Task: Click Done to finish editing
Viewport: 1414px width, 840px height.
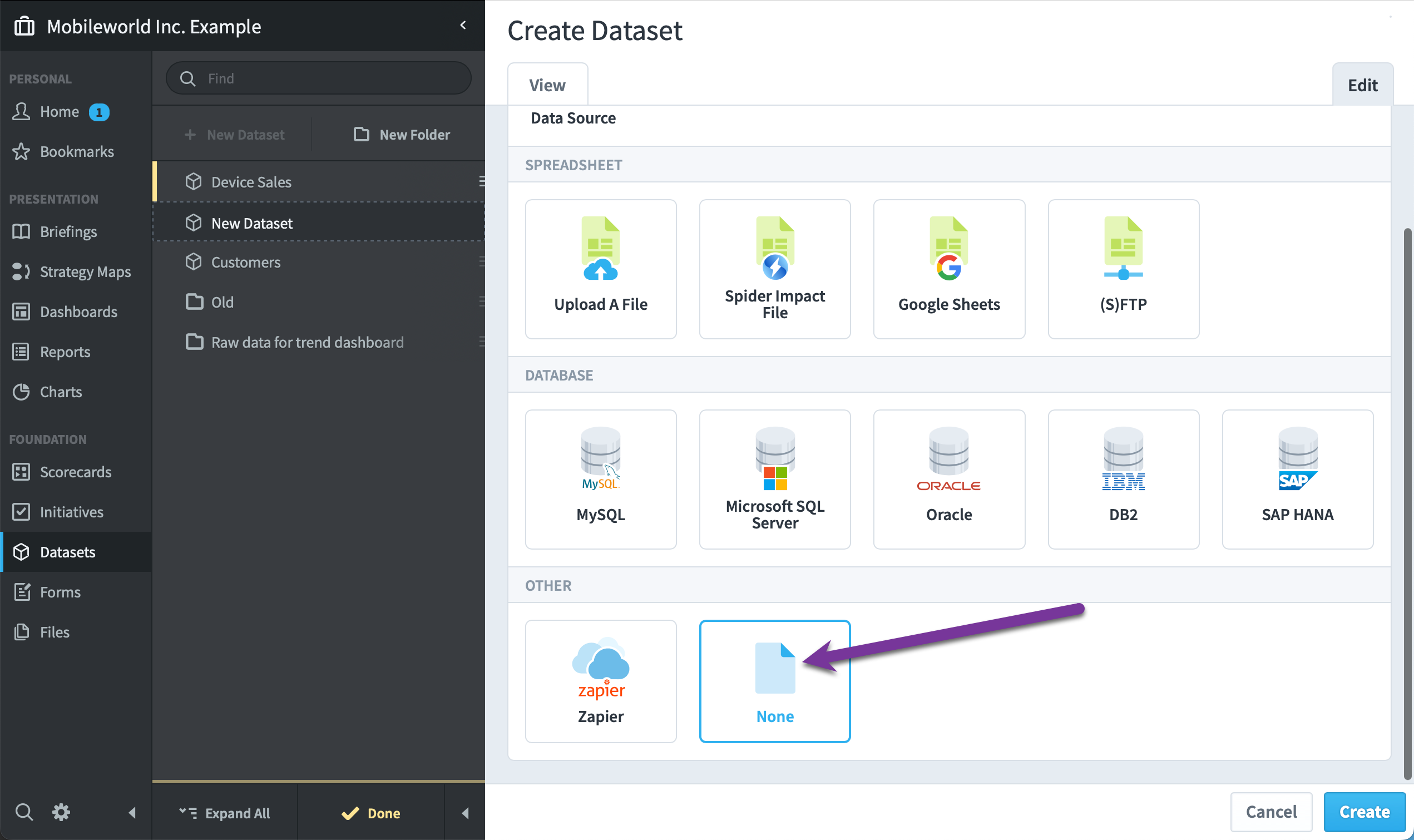Action: click(x=370, y=813)
